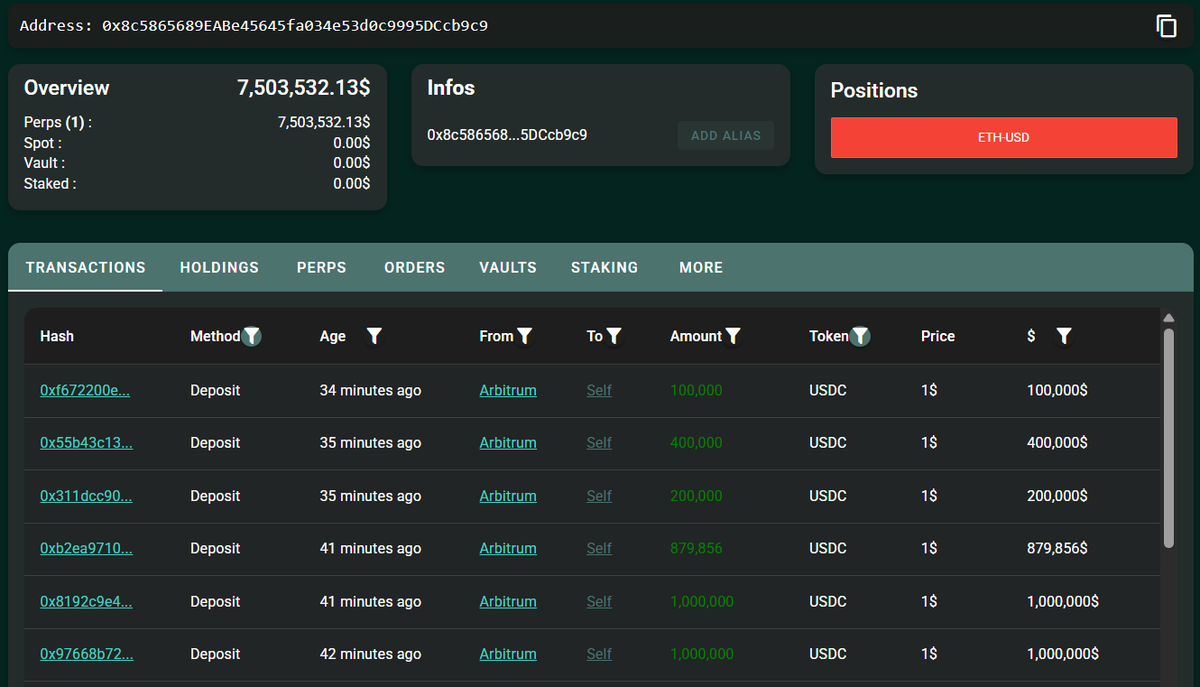The image size is (1200, 687).
Task: Click the Staked label in Overview
Action: [50, 183]
